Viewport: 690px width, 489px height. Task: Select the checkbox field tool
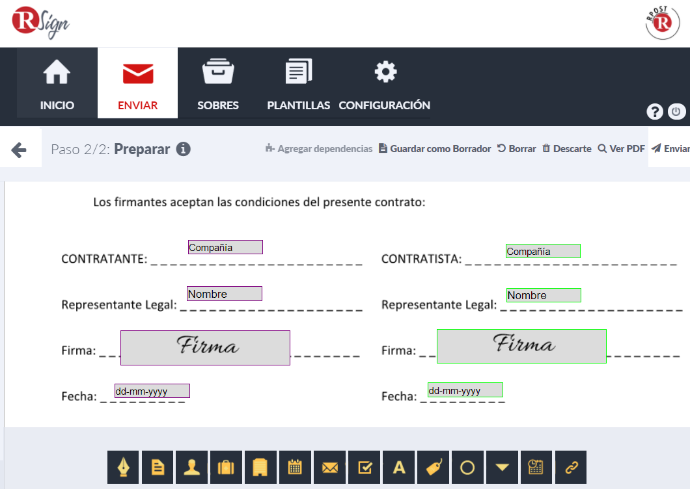point(364,467)
